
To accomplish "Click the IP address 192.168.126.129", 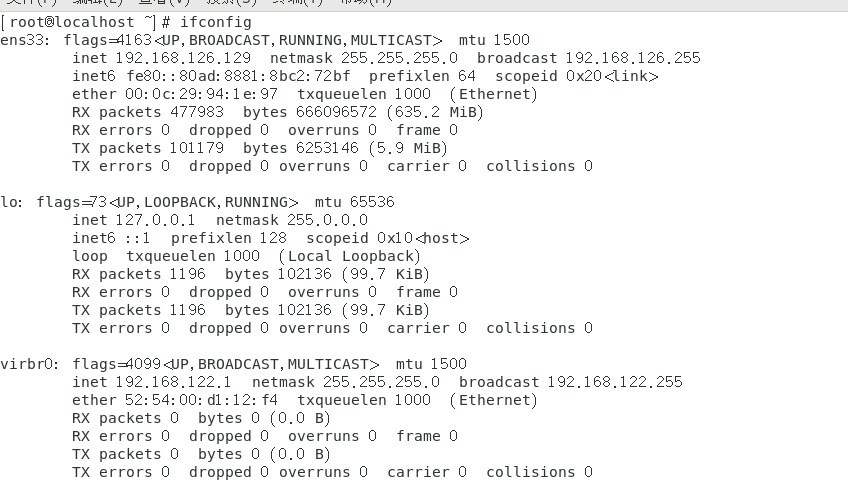I will tap(183, 58).
